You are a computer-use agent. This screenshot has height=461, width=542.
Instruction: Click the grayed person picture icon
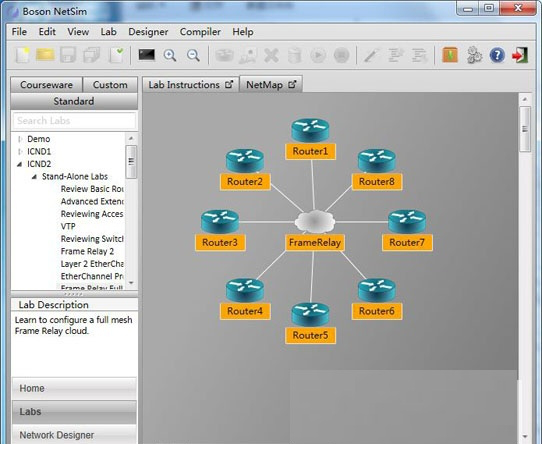tap(248, 55)
